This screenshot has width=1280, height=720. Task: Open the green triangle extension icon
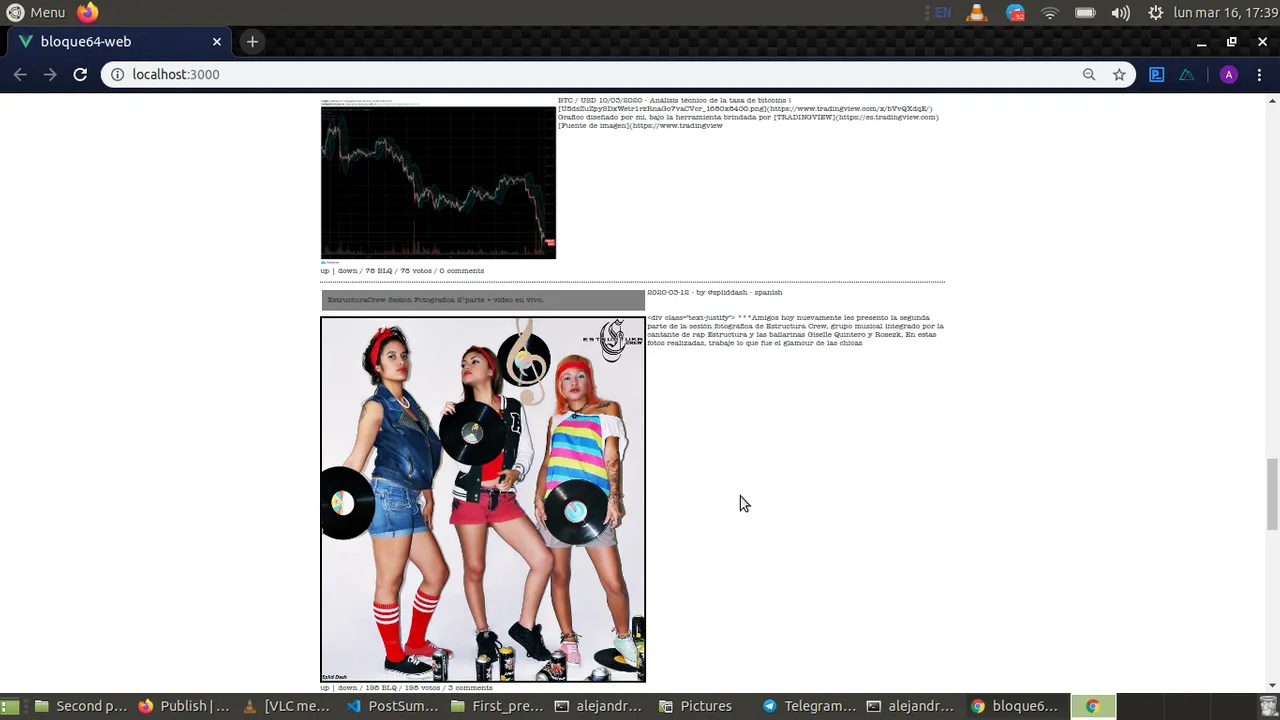pos(1187,74)
